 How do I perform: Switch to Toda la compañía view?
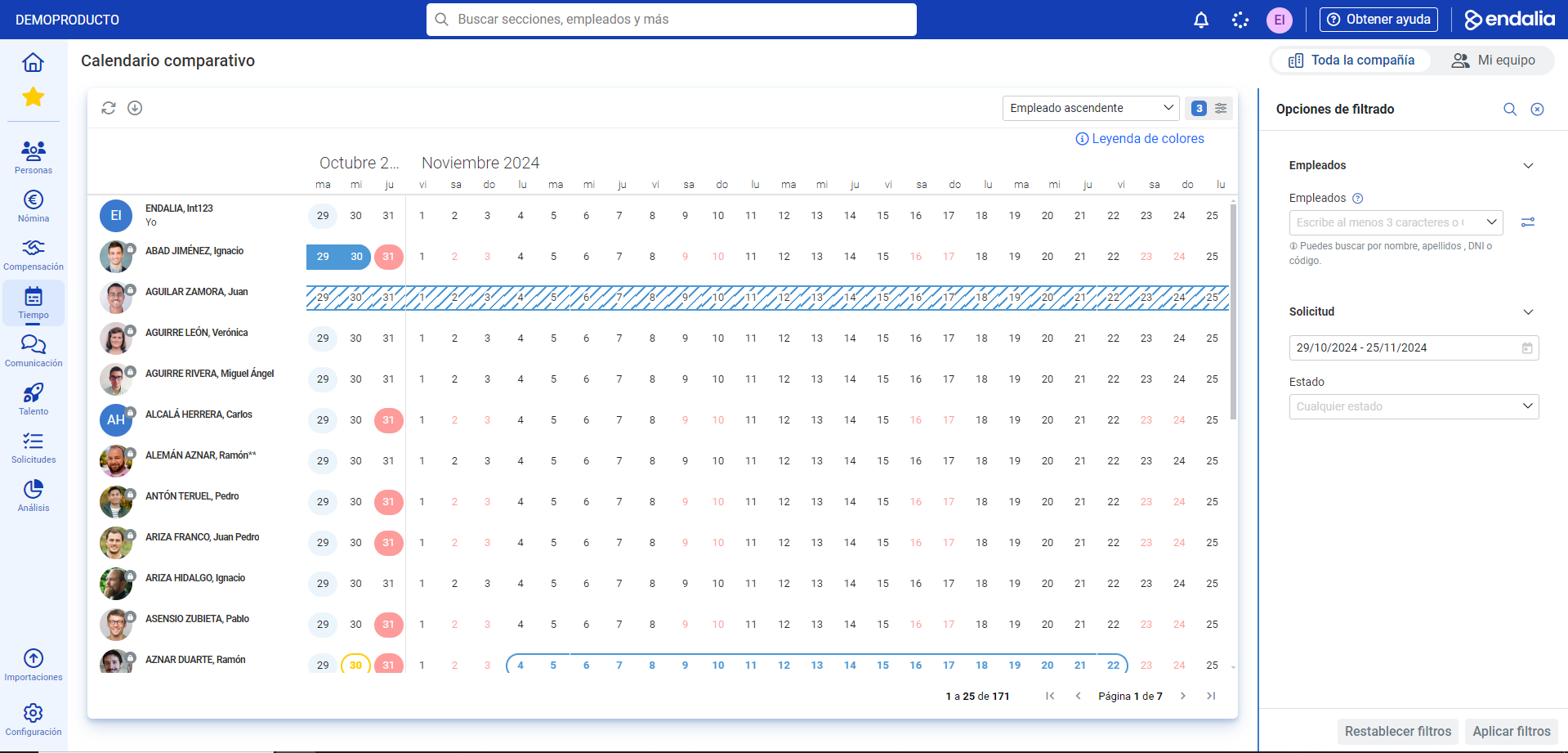[1351, 61]
